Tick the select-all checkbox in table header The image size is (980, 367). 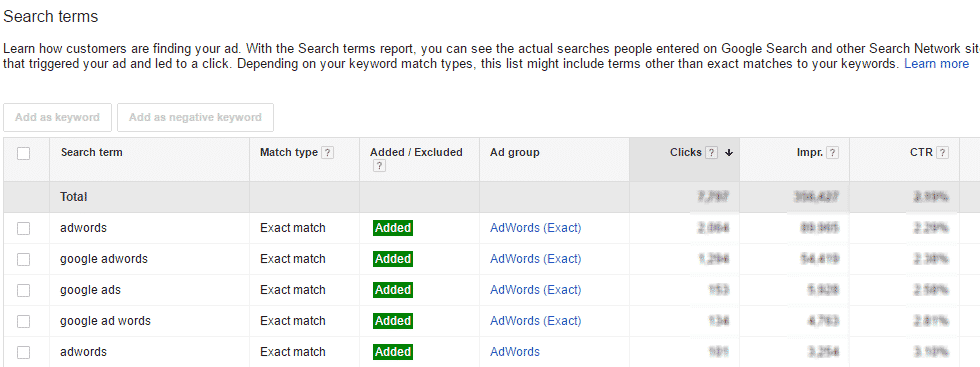(24, 153)
